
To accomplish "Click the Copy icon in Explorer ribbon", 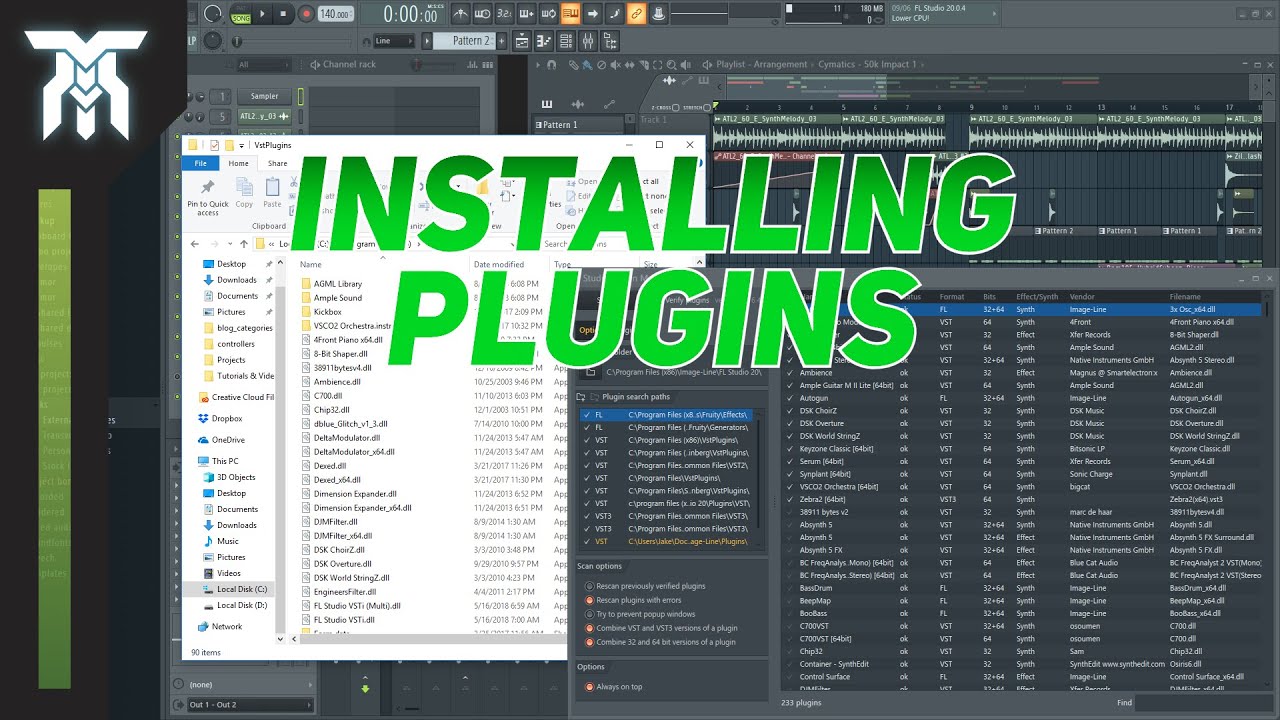I will coord(244,193).
